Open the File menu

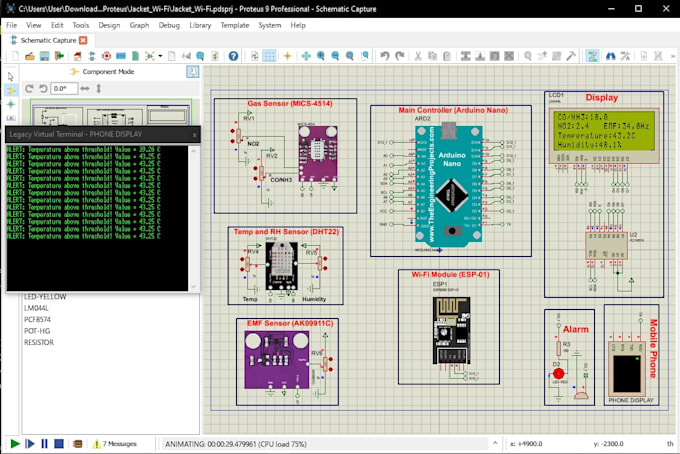pyautogui.click(x=12, y=25)
